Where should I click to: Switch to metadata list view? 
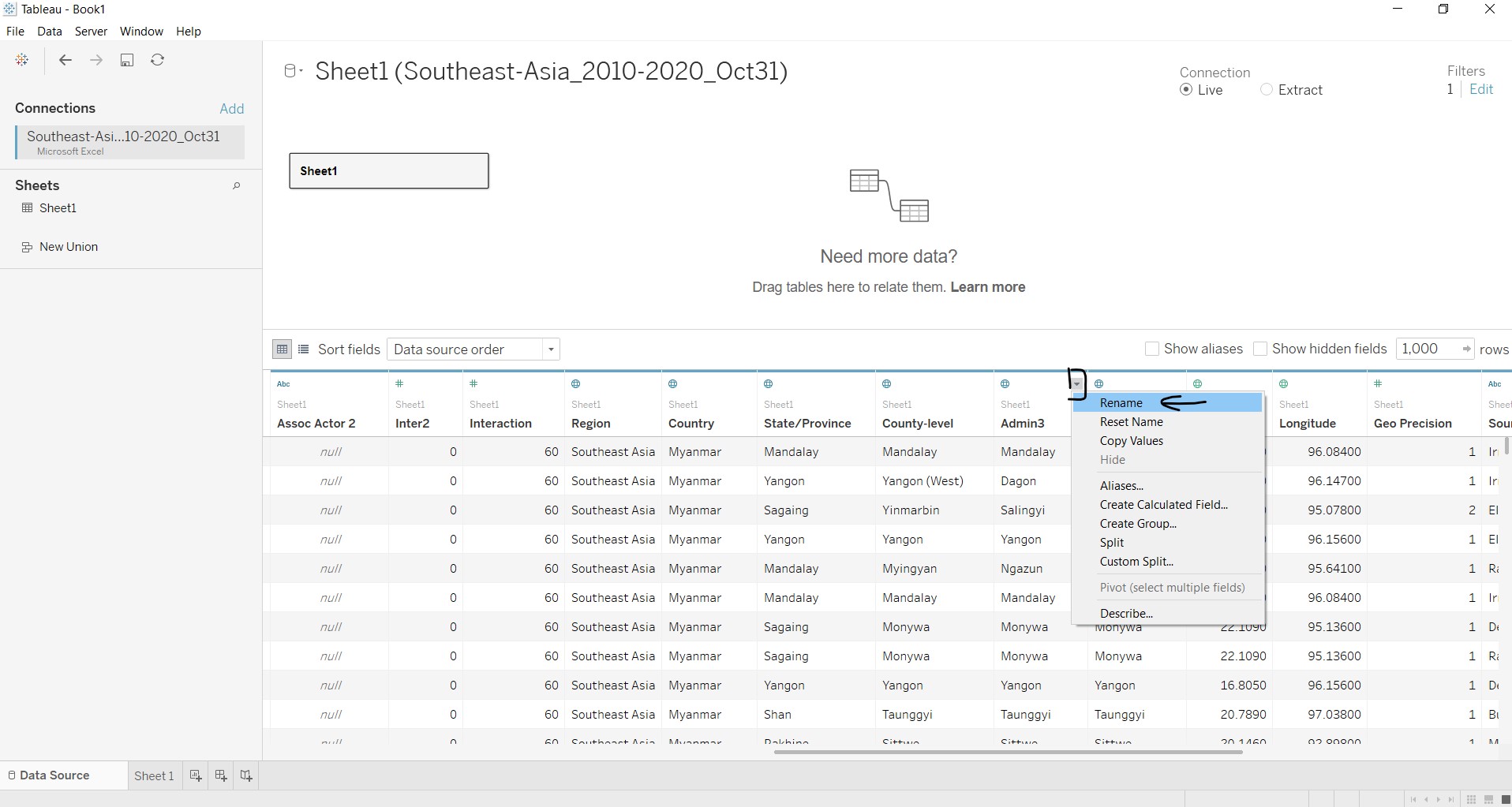point(304,349)
